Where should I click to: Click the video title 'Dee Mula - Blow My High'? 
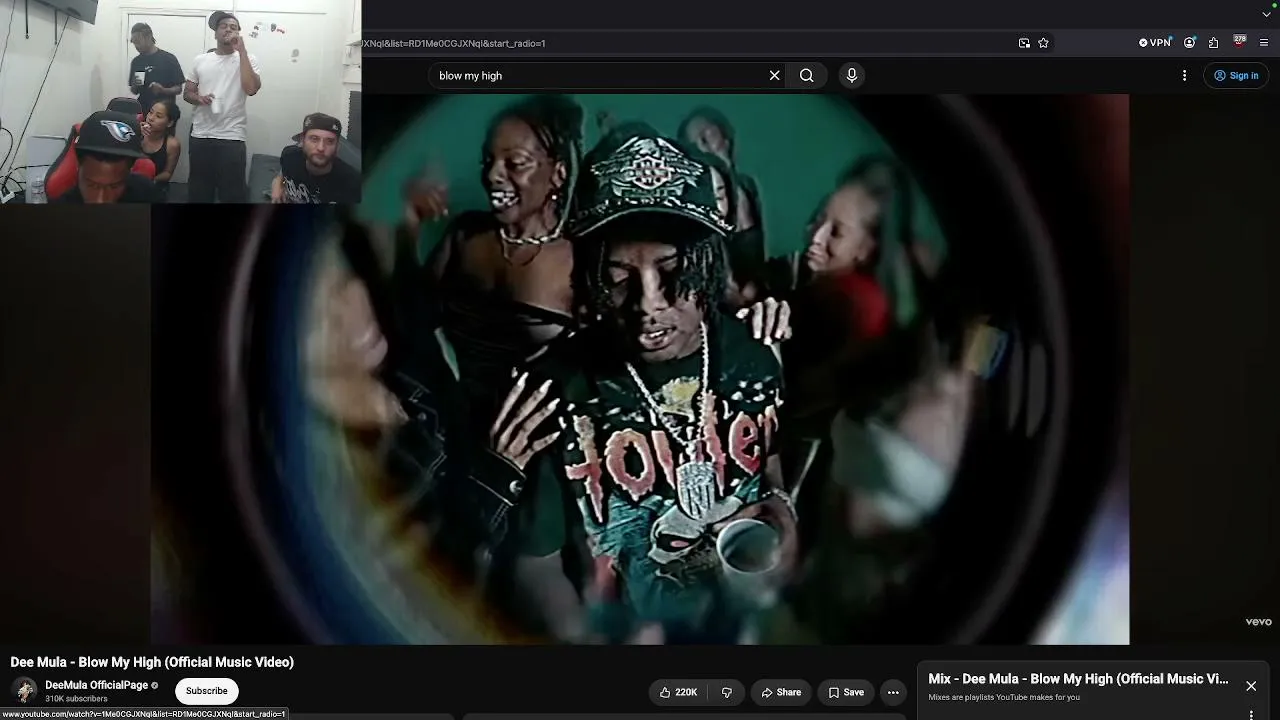(152, 662)
